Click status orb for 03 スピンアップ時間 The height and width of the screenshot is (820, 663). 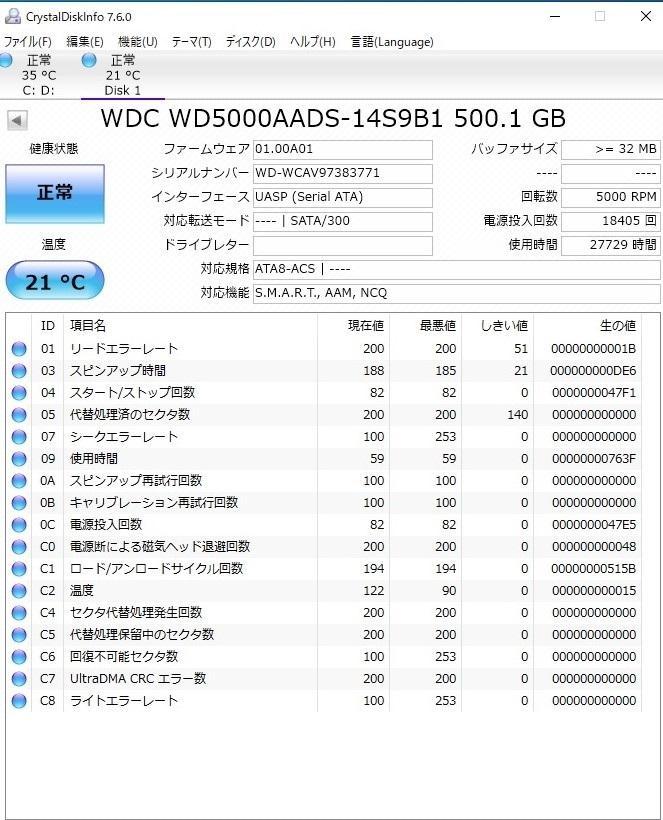[x=19, y=371]
